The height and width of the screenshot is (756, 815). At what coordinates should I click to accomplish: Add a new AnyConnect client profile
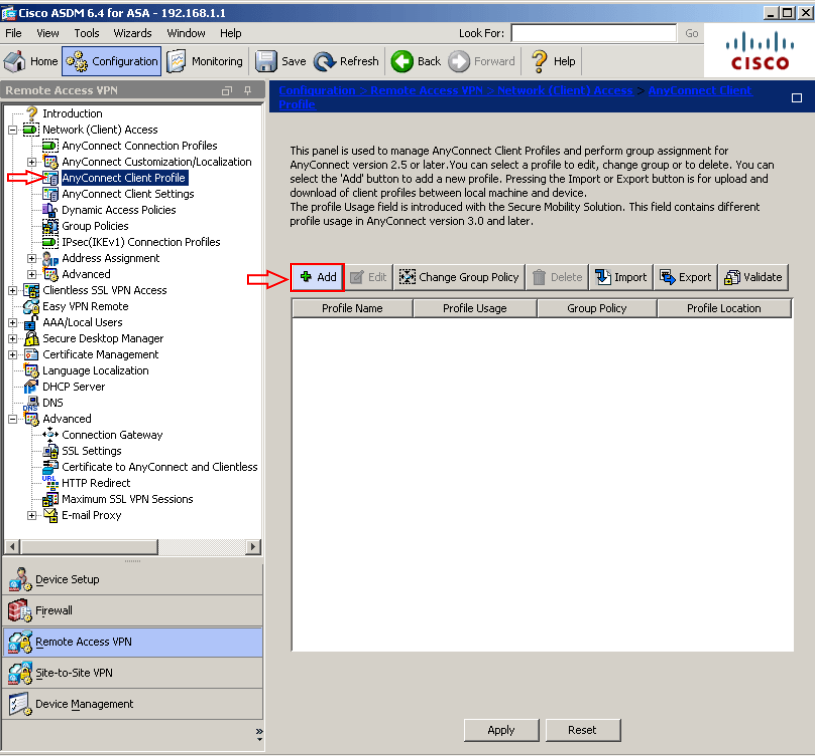318,277
